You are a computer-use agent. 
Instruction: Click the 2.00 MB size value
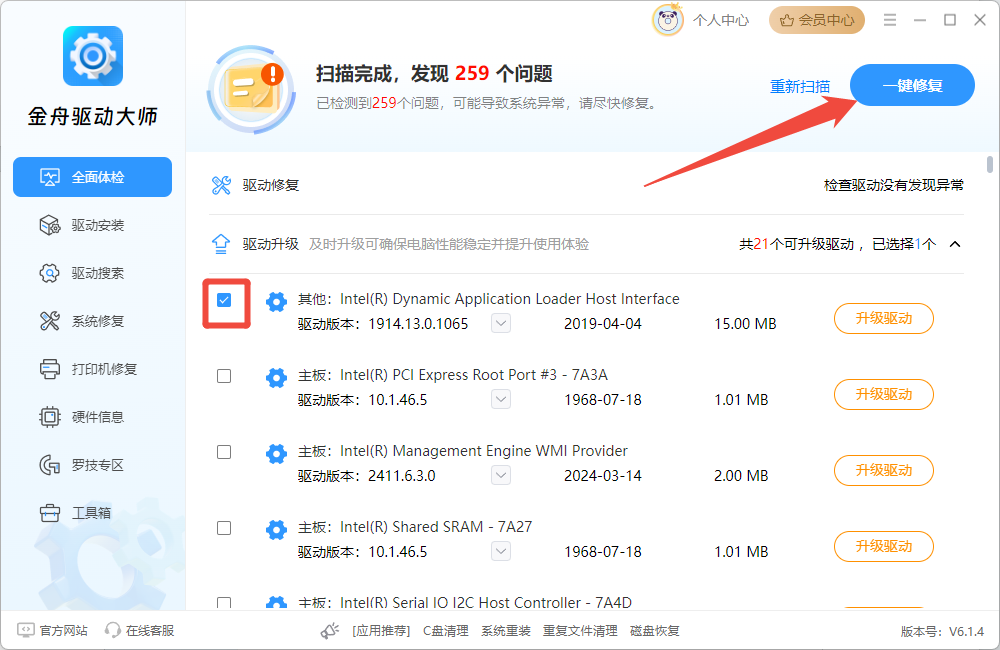[741, 476]
